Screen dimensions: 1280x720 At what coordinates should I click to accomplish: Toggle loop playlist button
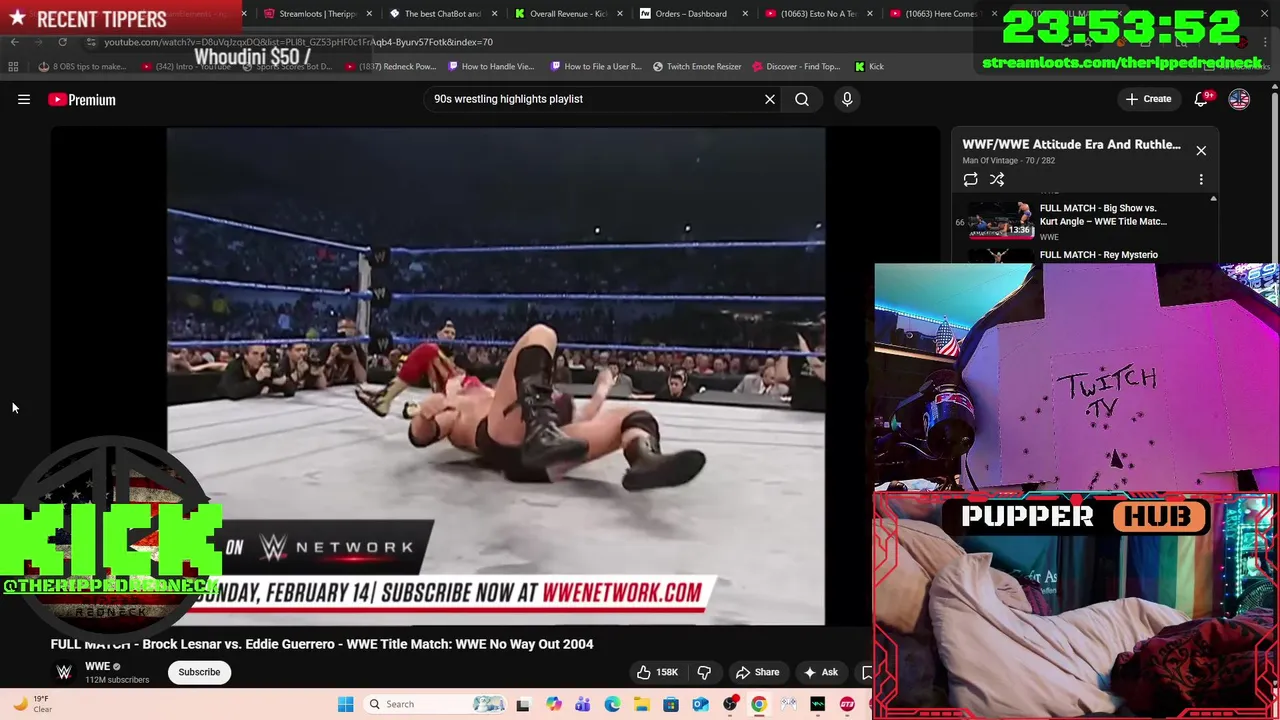click(x=970, y=179)
